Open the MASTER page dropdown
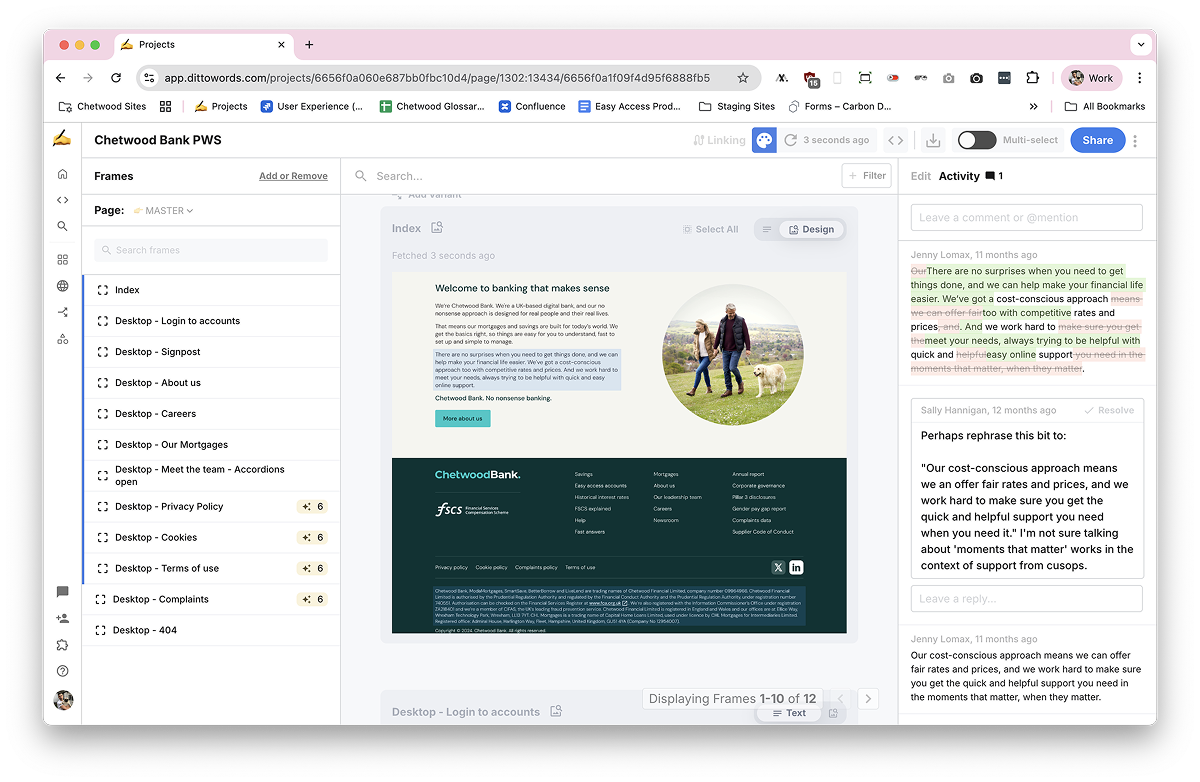Screen dimensions: 1200x782 [x=168, y=211]
